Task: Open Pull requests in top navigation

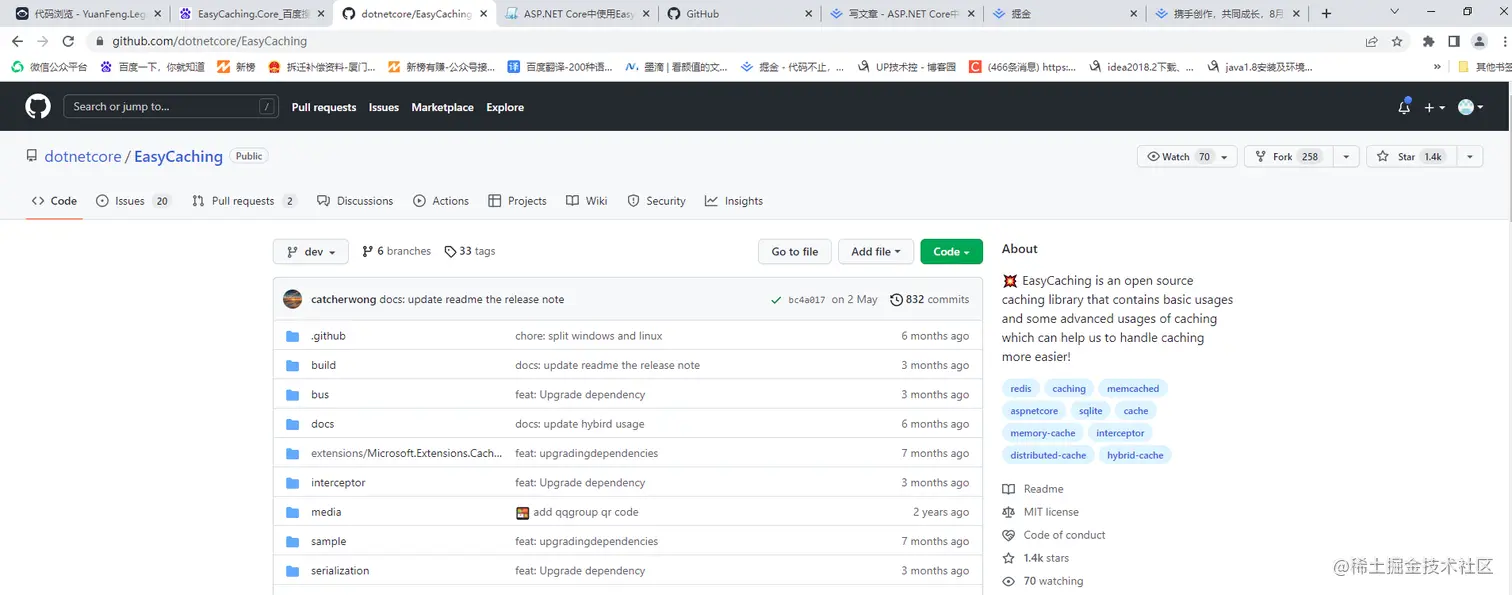Action: click(324, 107)
